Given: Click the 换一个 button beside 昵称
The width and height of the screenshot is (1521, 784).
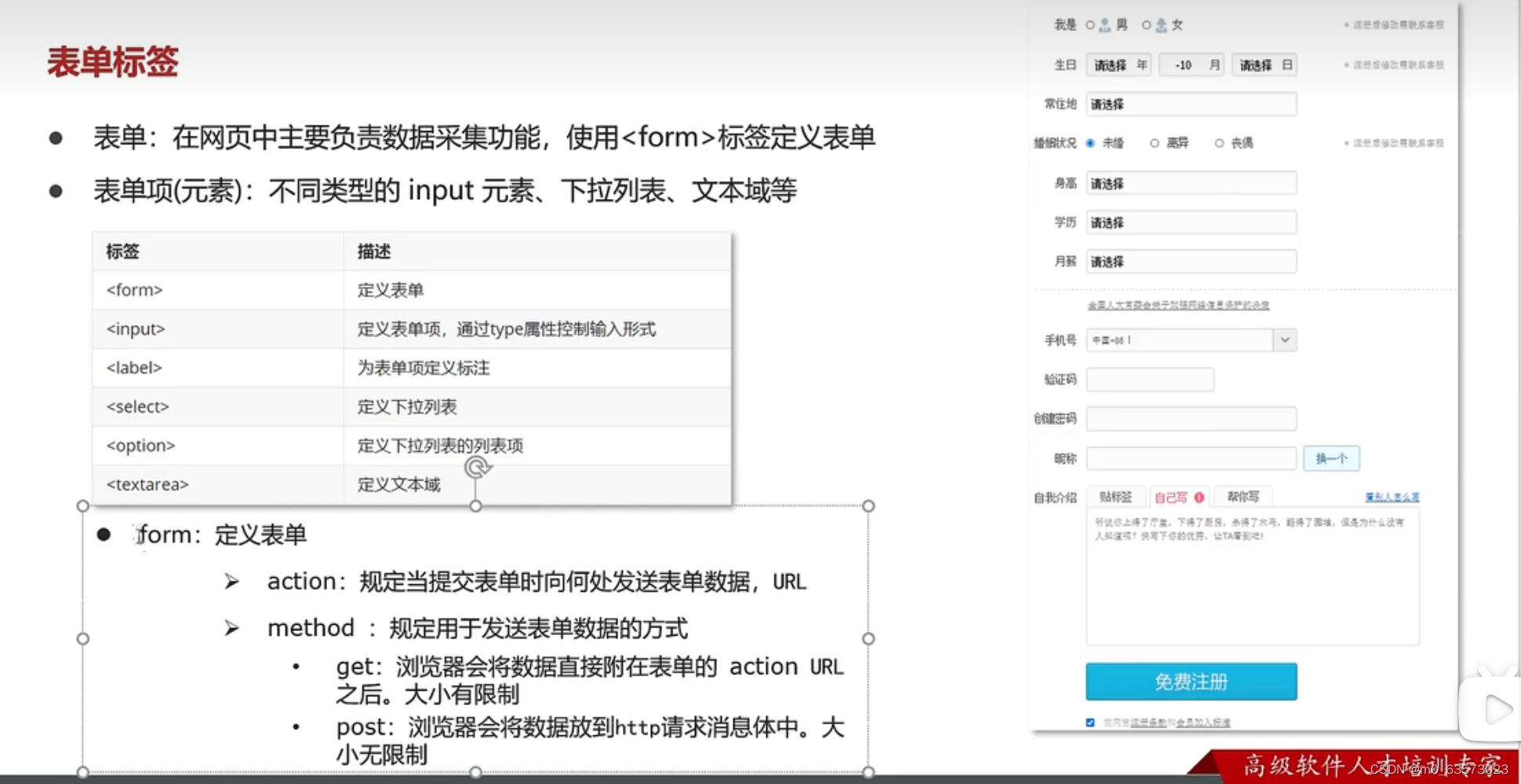Looking at the screenshot, I should (x=1331, y=458).
